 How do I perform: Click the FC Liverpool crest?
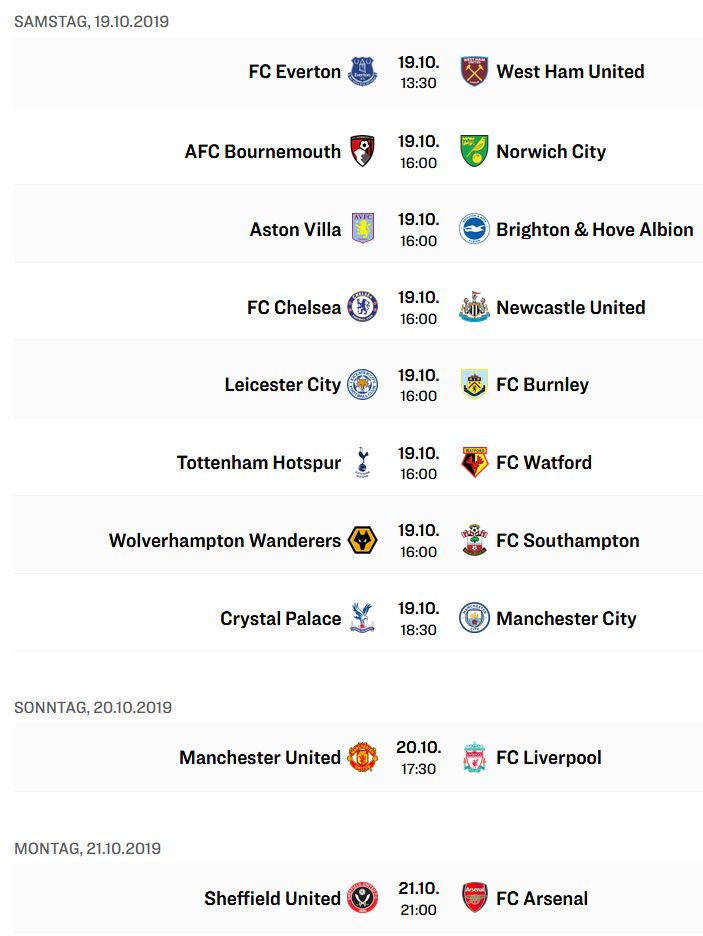(x=474, y=758)
